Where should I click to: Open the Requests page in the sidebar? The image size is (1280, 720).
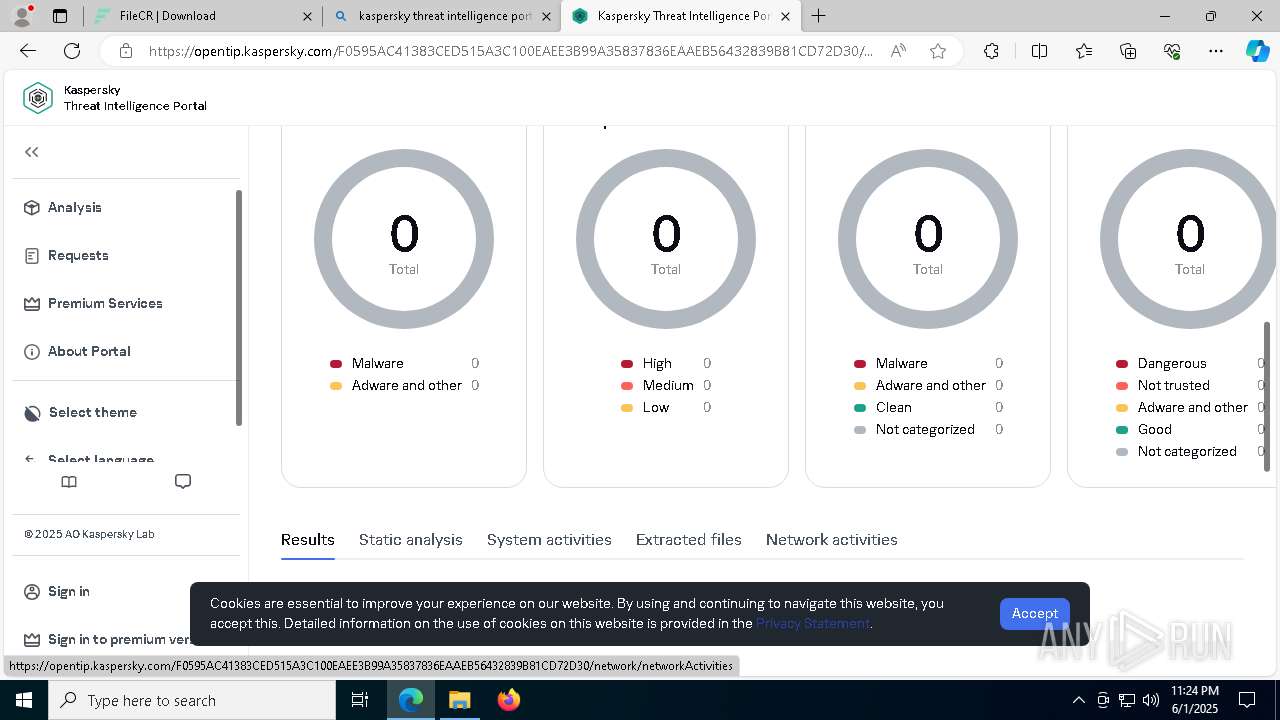[66, 255]
